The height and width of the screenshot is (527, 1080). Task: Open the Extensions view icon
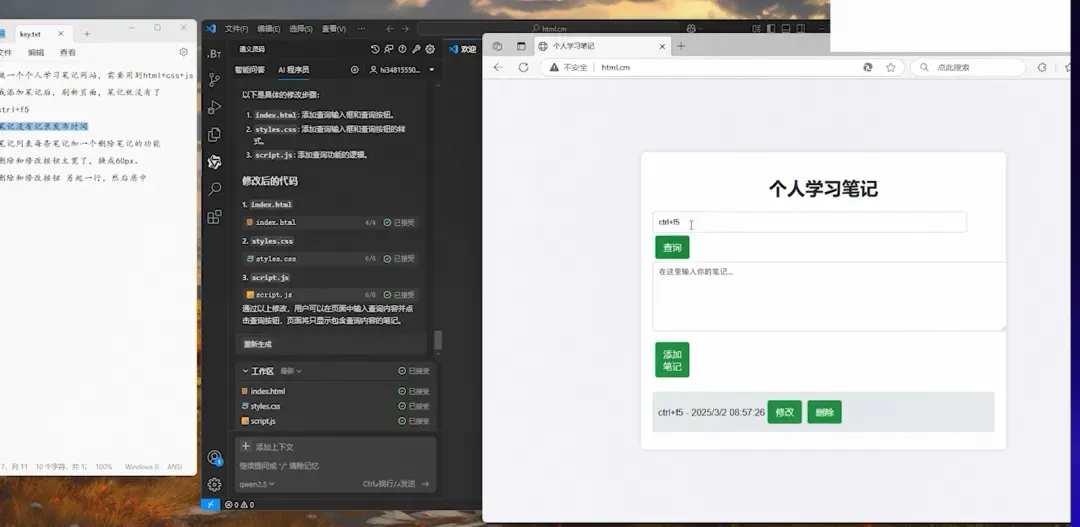tap(214, 216)
